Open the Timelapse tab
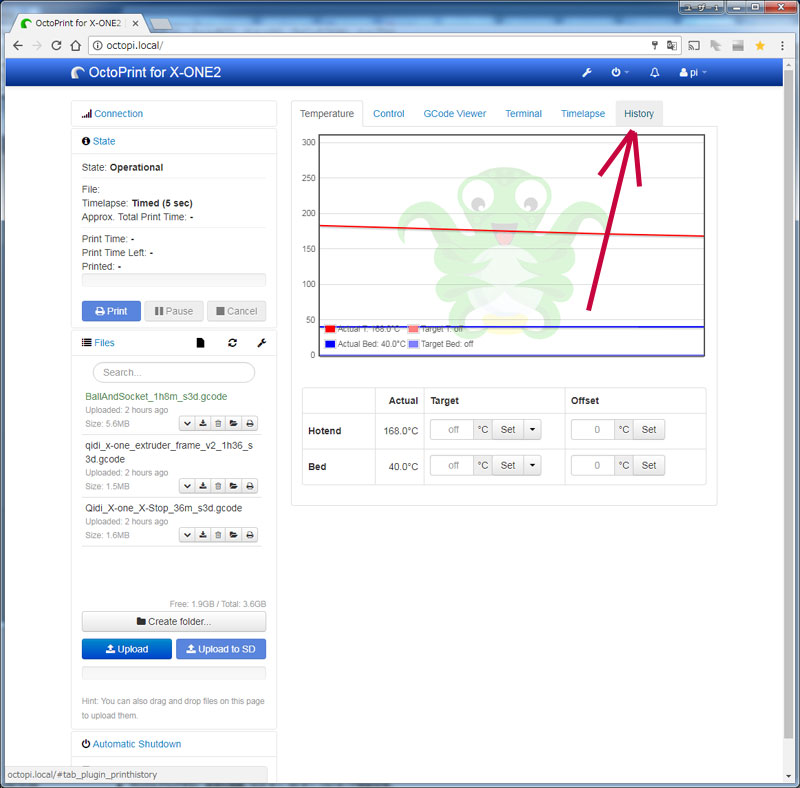Image resolution: width=800 pixels, height=788 pixels. pyautogui.click(x=583, y=114)
